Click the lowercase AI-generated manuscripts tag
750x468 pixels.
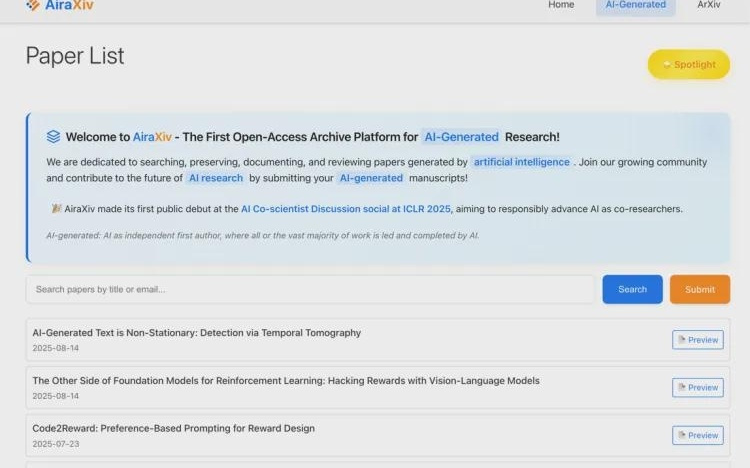pyautogui.click(x=371, y=178)
